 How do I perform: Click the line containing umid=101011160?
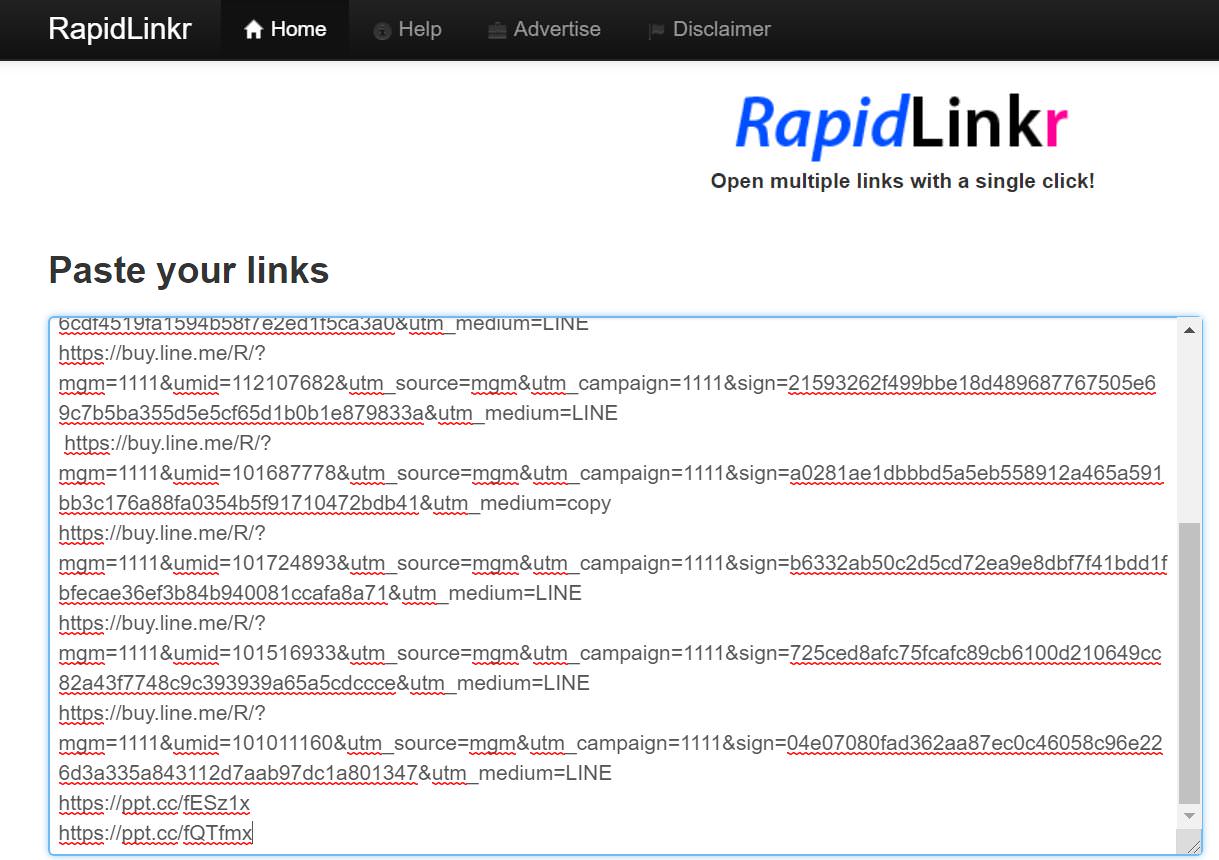[x=610, y=743]
